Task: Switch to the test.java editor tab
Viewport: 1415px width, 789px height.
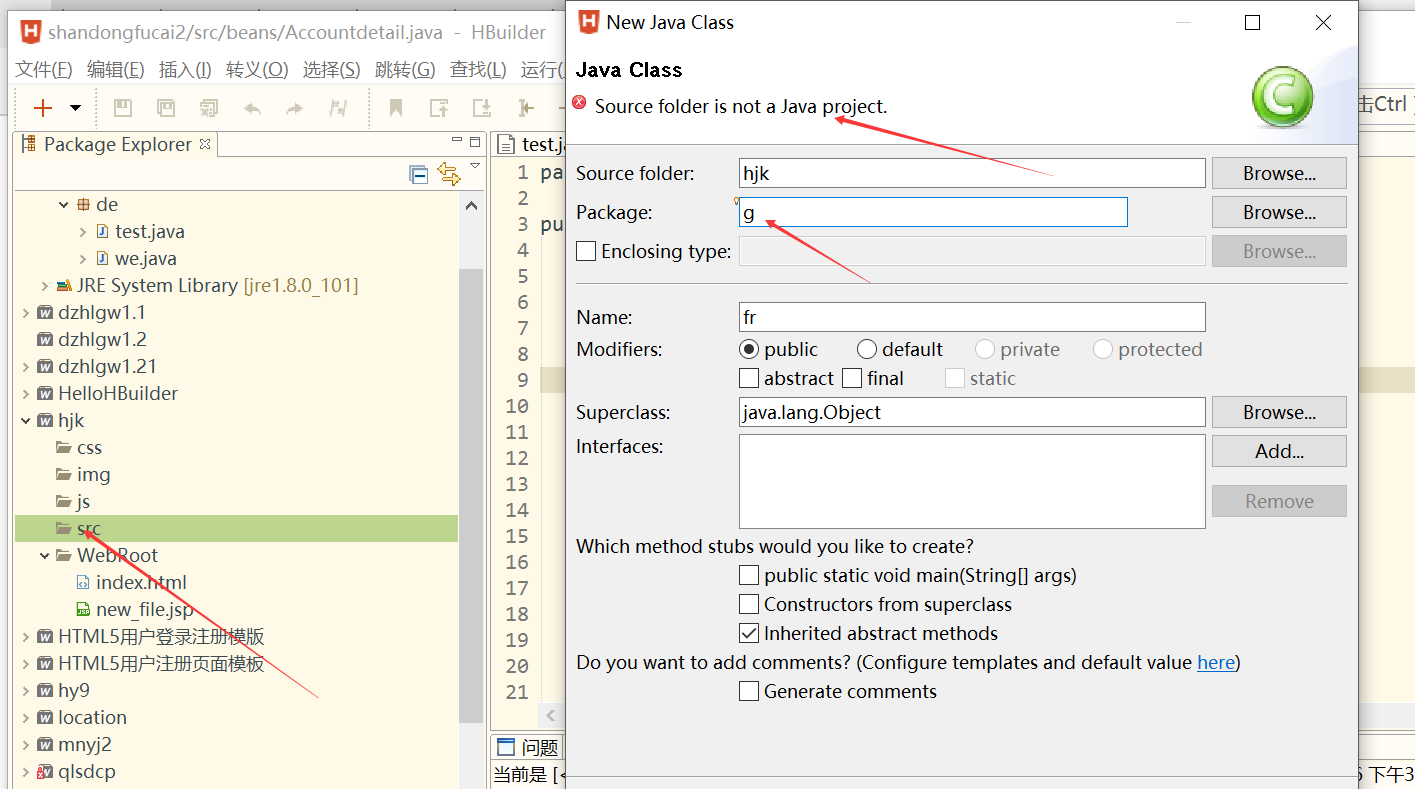Action: pyautogui.click(x=530, y=144)
